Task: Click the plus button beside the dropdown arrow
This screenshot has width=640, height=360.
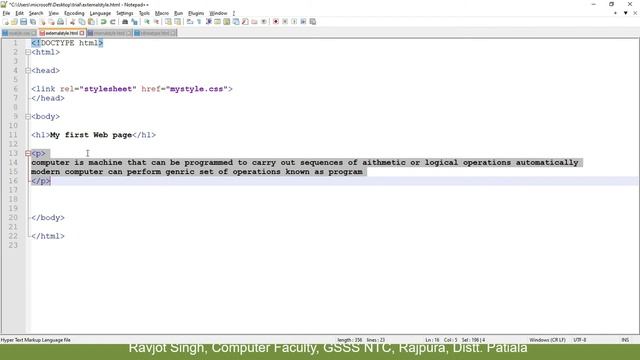Action: pyautogui.click(x=615, y=13)
